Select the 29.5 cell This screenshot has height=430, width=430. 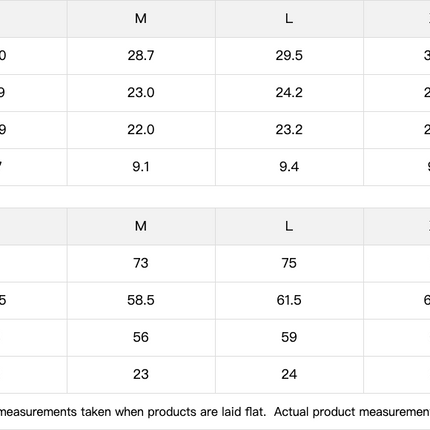coord(289,56)
